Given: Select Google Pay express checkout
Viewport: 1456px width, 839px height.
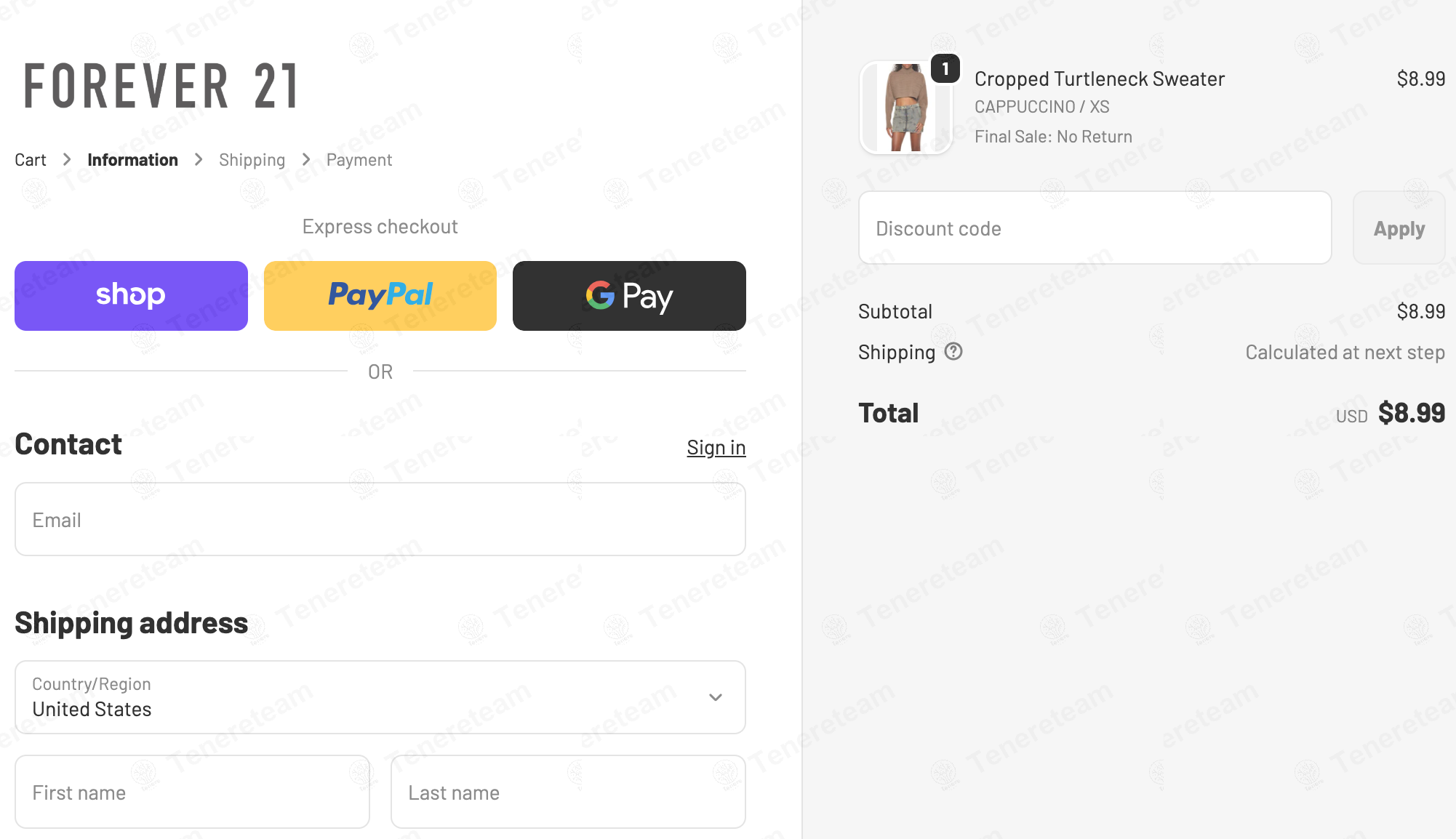Looking at the screenshot, I should tap(629, 296).
